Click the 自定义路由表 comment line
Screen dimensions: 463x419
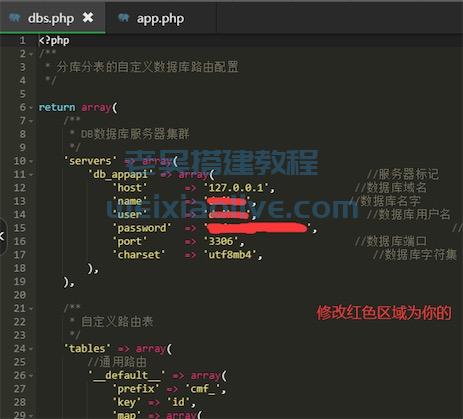[x=117, y=322]
